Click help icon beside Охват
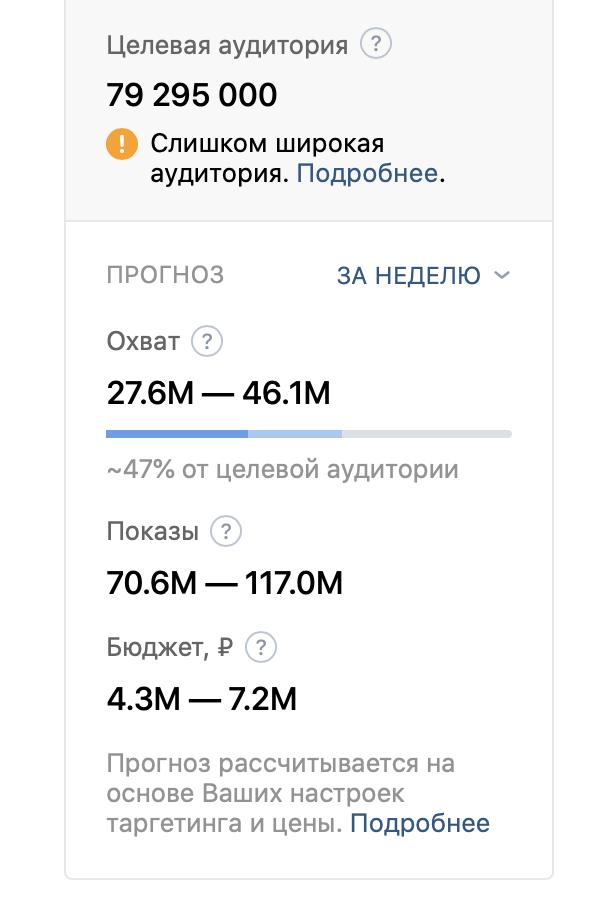 coord(207,342)
